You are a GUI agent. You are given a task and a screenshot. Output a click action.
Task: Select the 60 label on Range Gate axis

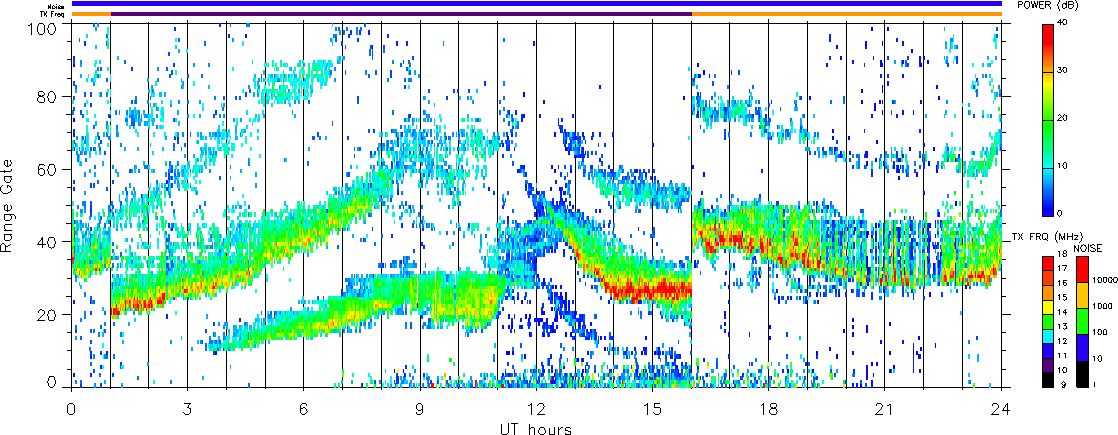[x=48, y=169]
